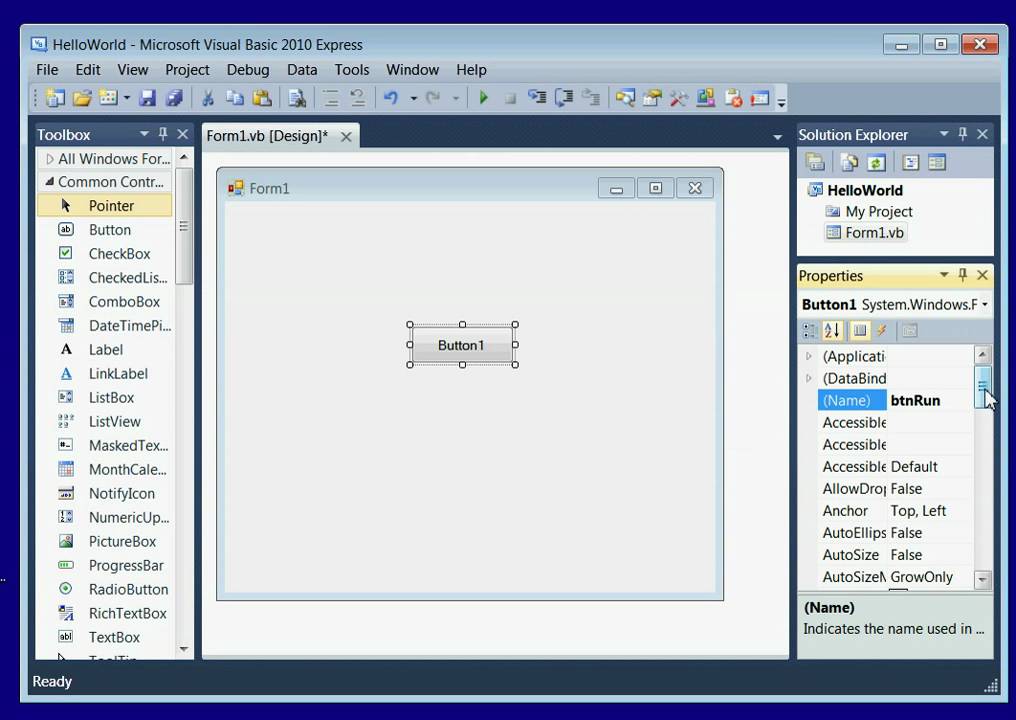1016x720 pixels.
Task: Select the Button control in Toolbox
Action: pyautogui.click(x=106, y=229)
